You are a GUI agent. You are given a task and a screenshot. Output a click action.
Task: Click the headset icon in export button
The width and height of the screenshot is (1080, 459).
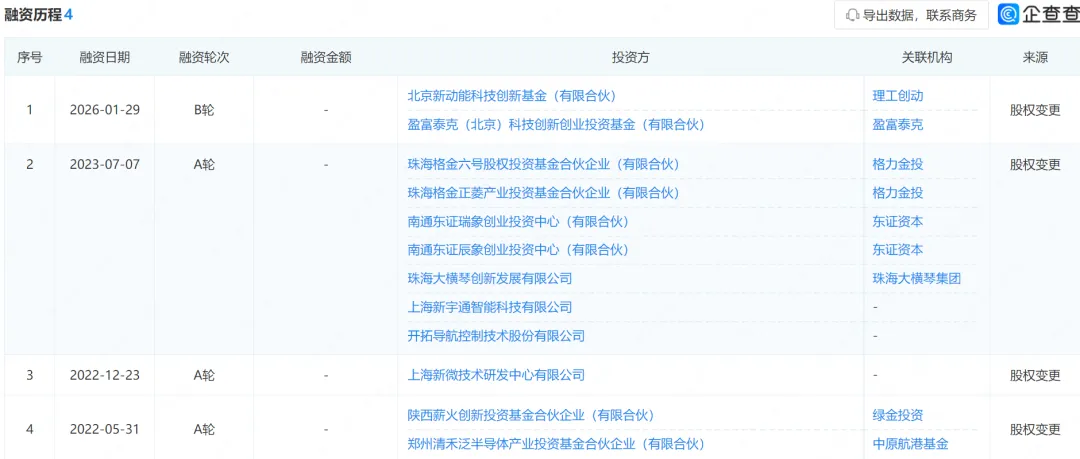pos(853,15)
